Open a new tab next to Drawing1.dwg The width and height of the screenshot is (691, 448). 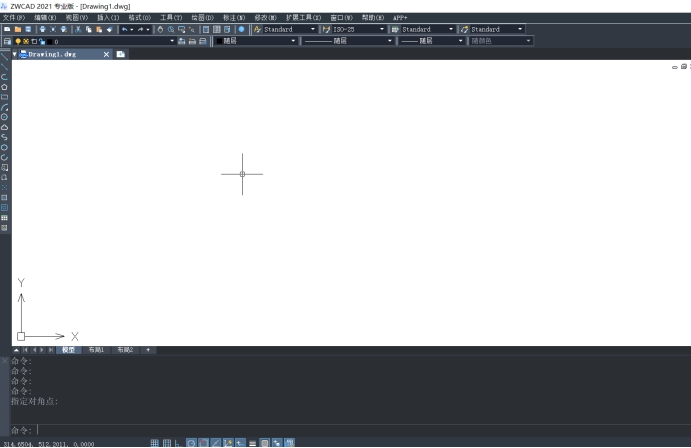pyautogui.click(x=121, y=54)
